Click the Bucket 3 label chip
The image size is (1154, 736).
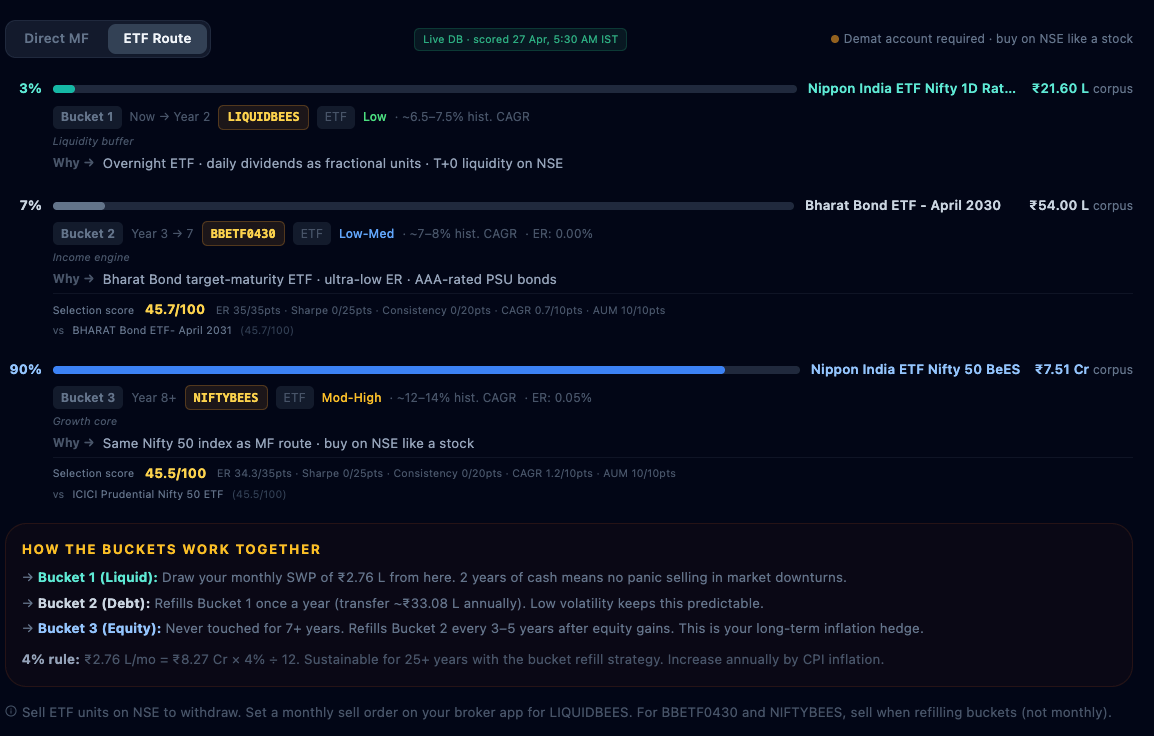88,398
